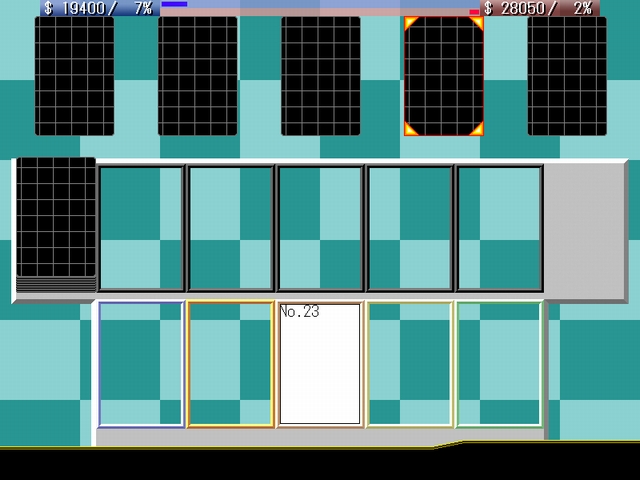The image size is (640, 480).
Task: Pick the leftmost face-down card in top row
Action: [x=74, y=76]
